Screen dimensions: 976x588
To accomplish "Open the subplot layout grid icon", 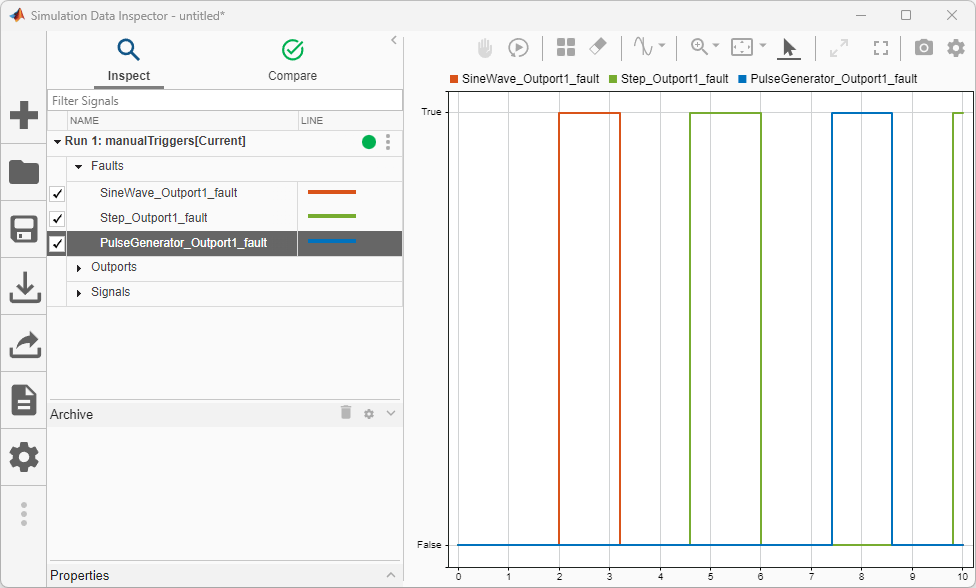I will (566, 47).
